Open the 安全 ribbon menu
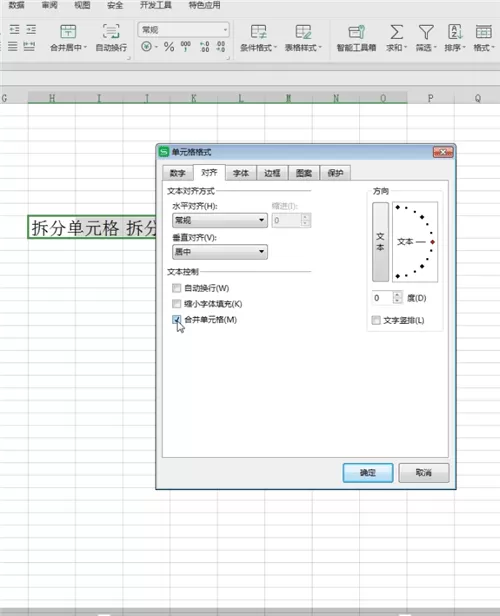Image resolution: width=500 pixels, height=616 pixels. point(115,5)
